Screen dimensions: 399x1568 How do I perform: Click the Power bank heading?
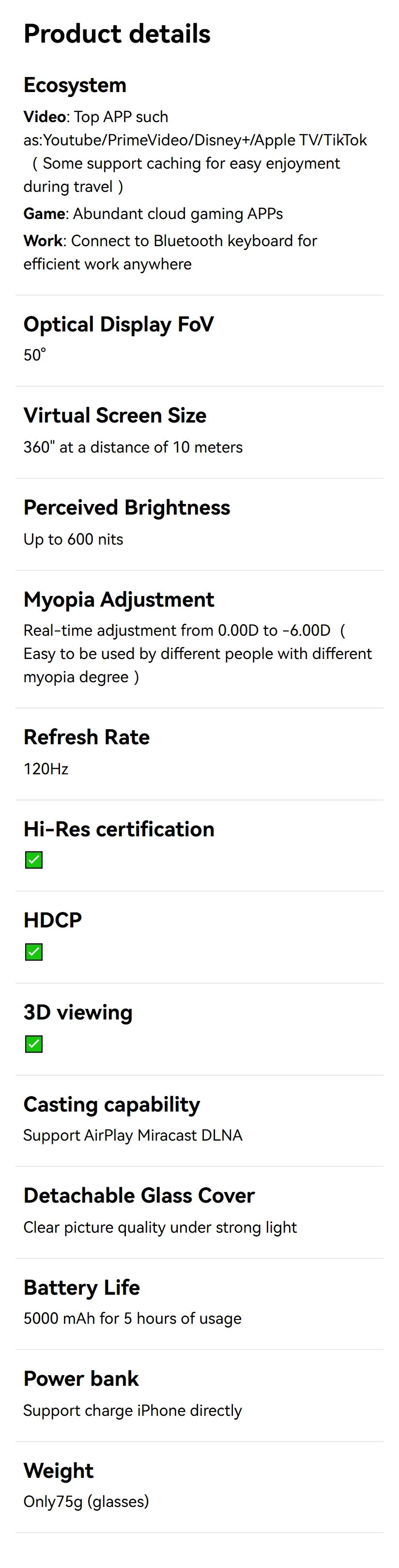point(81,1379)
